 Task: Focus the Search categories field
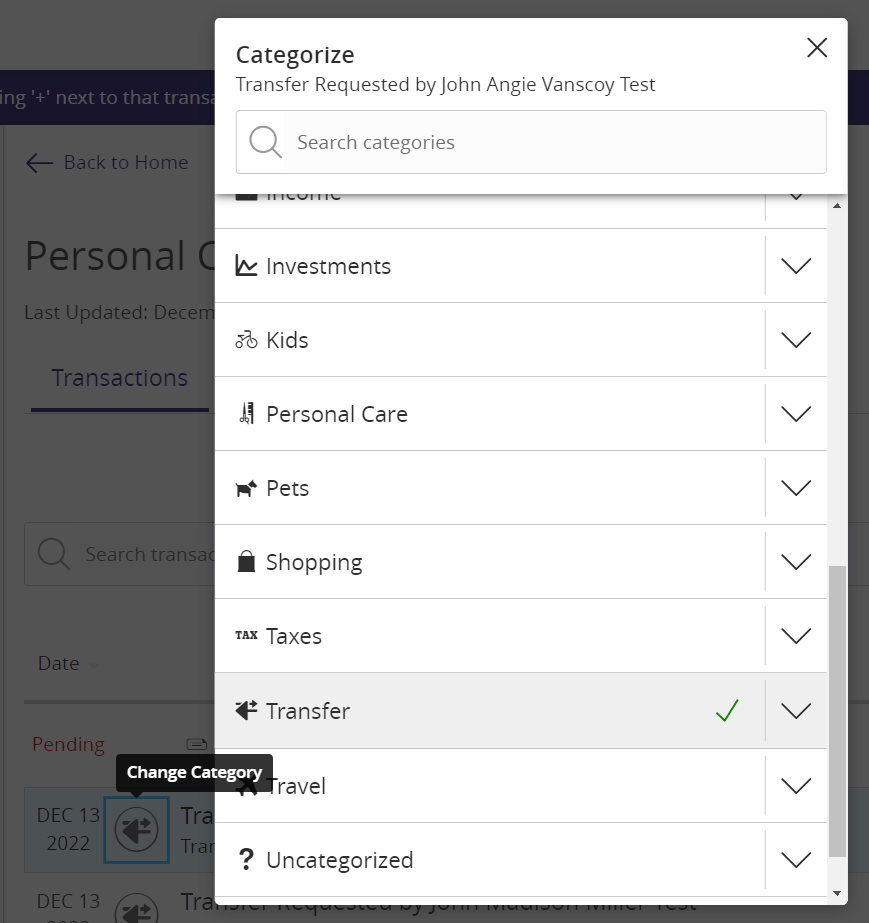click(x=531, y=142)
